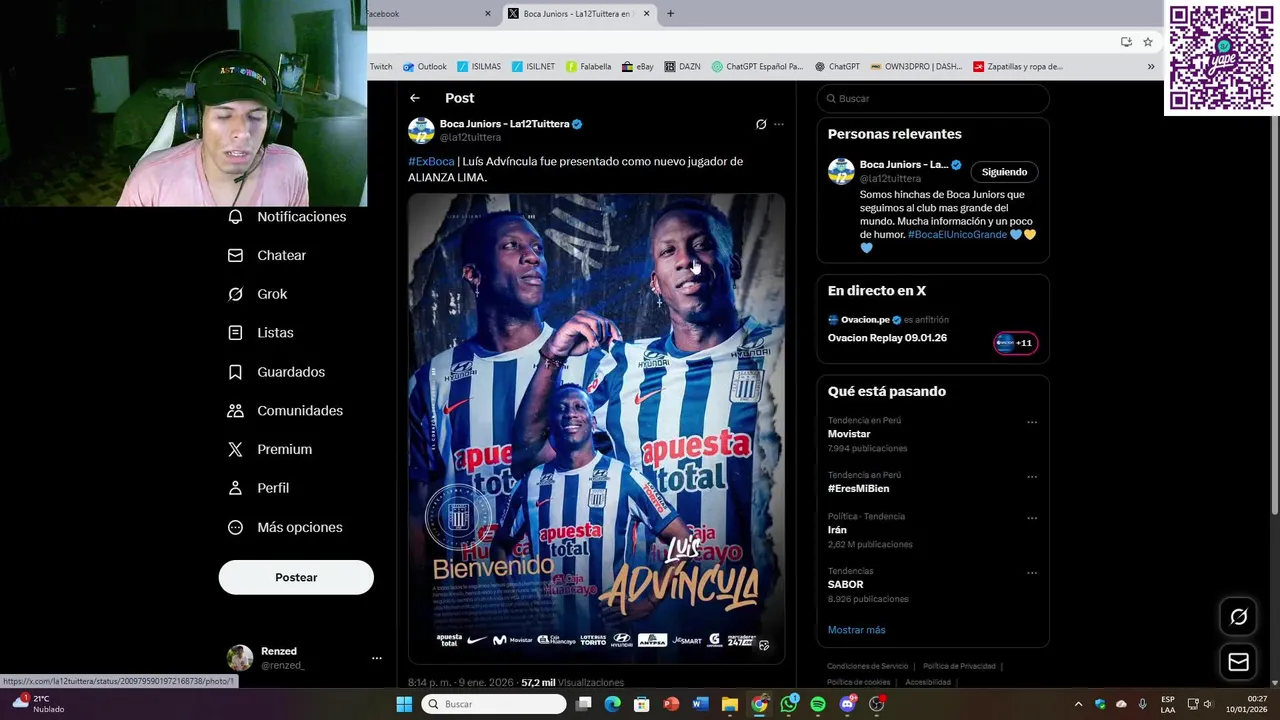Image resolution: width=1280 pixels, height=720 pixels.
Task: Open Grok in the sidebar
Action: click(x=257, y=294)
